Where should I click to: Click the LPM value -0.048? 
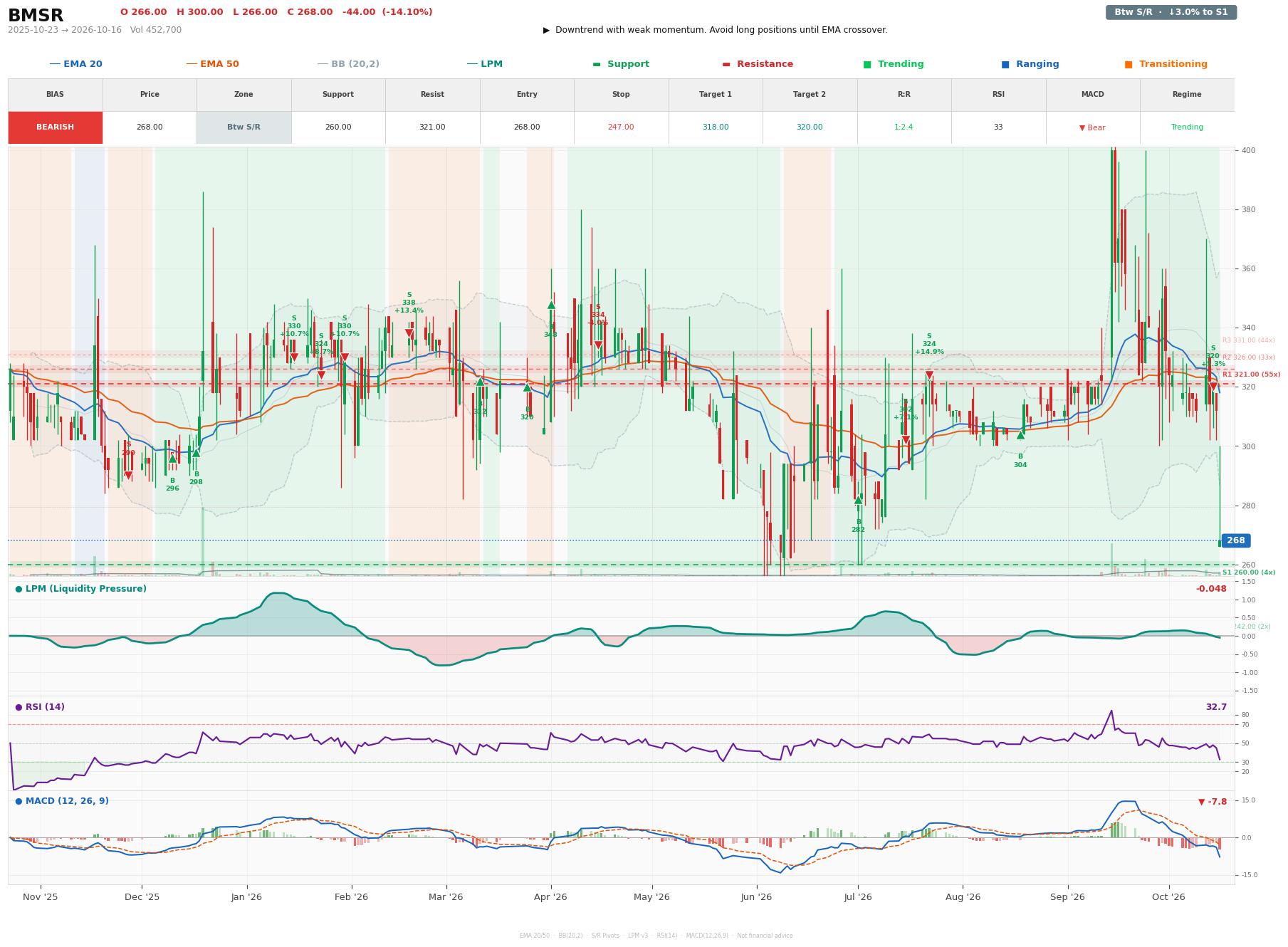(x=1211, y=589)
